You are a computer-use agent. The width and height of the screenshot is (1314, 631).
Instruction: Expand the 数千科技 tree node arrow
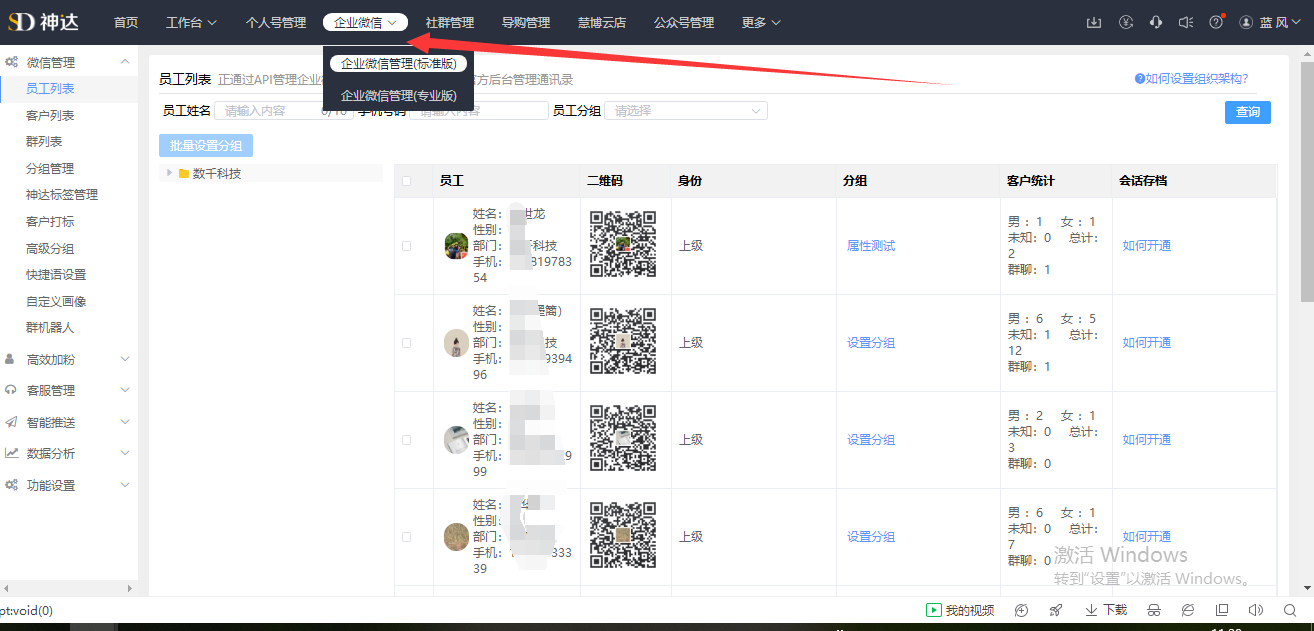tap(170, 173)
